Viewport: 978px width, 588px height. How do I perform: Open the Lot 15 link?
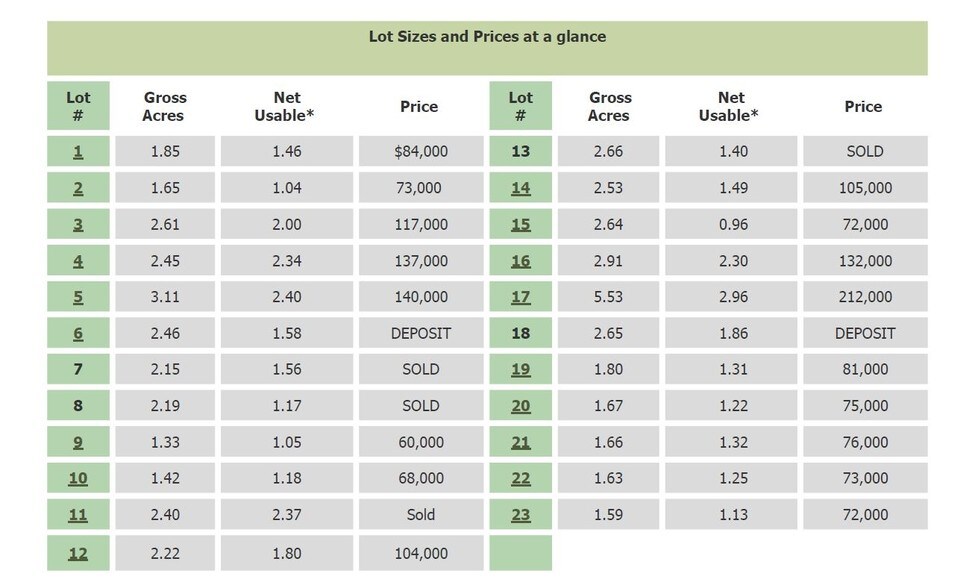pos(521,225)
